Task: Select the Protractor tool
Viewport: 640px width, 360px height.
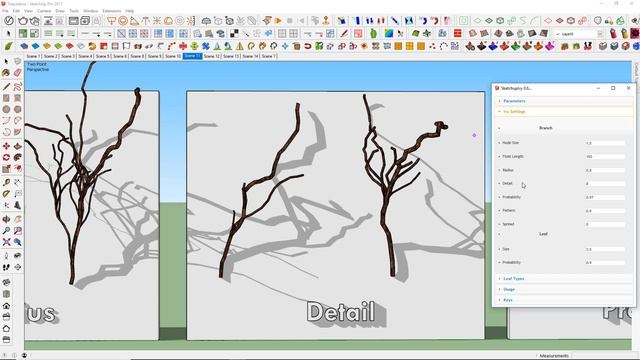Action: pyautogui.click(x=6, y=194)
